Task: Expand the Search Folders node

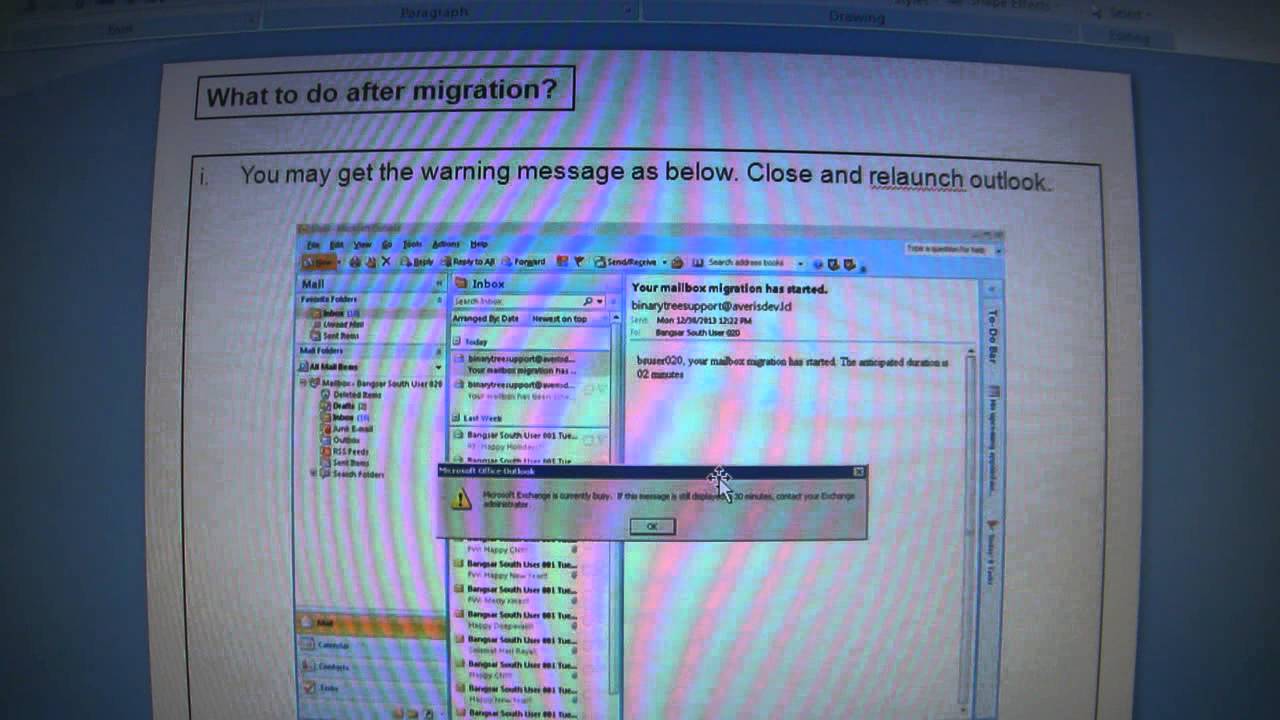Action: [313, 474]
